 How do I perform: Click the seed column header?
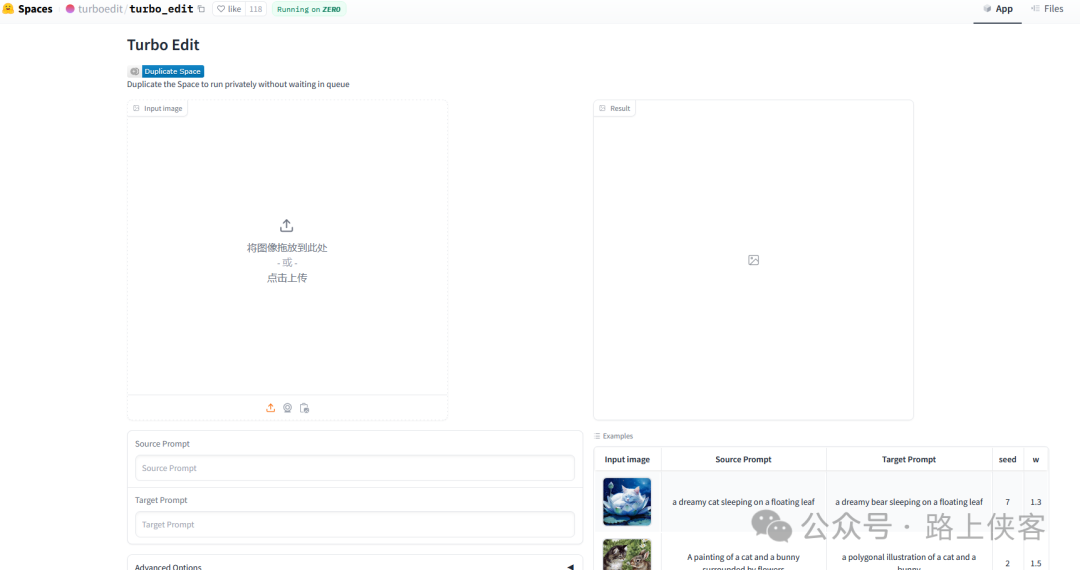tap(1007, 459)
